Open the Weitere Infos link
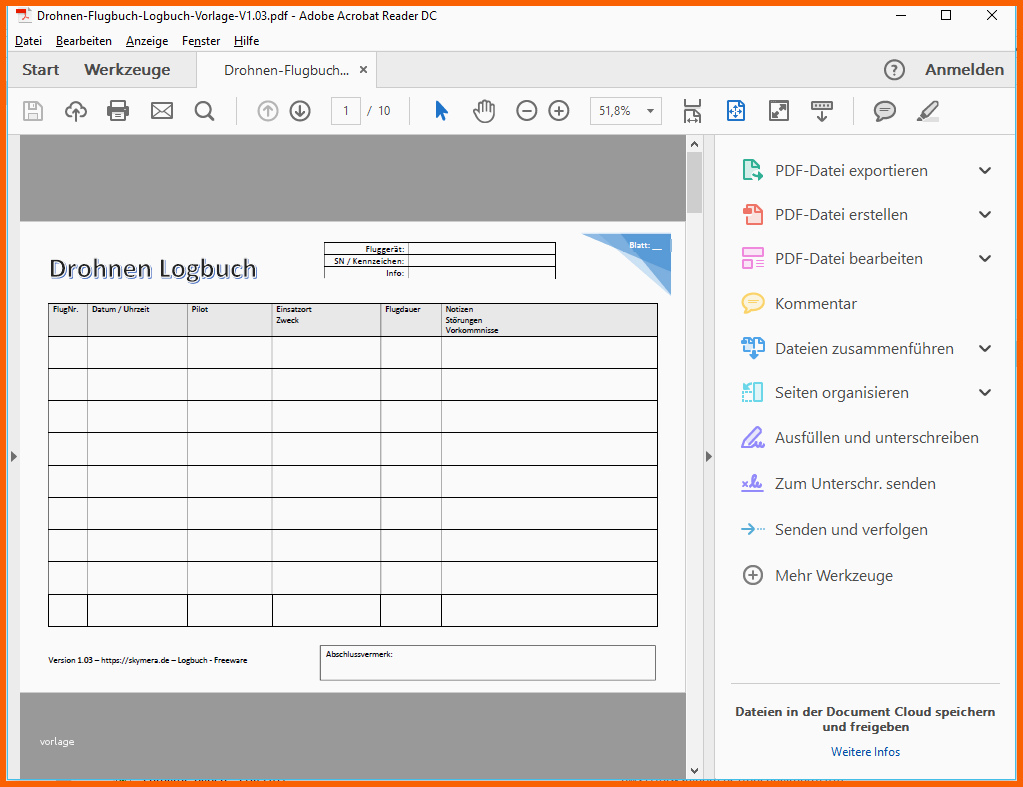1023x787 pixels. [865, 752]
